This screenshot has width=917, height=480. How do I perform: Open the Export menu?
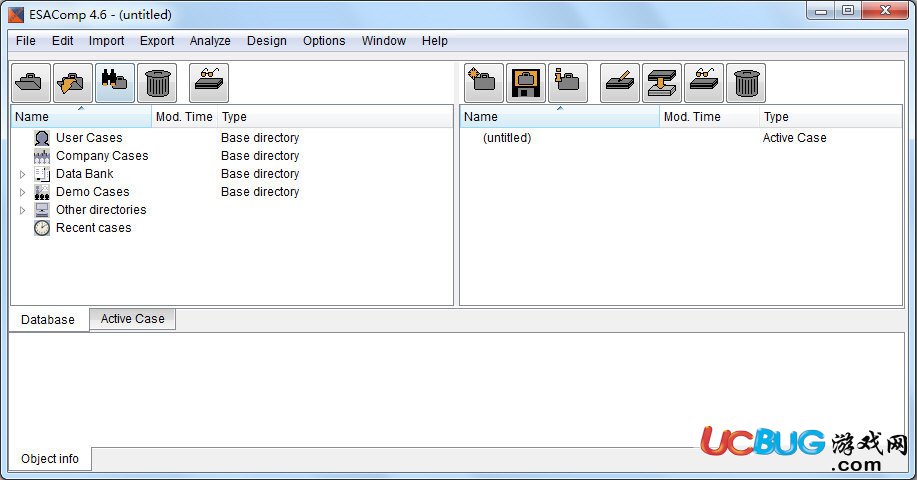(157, 41)
